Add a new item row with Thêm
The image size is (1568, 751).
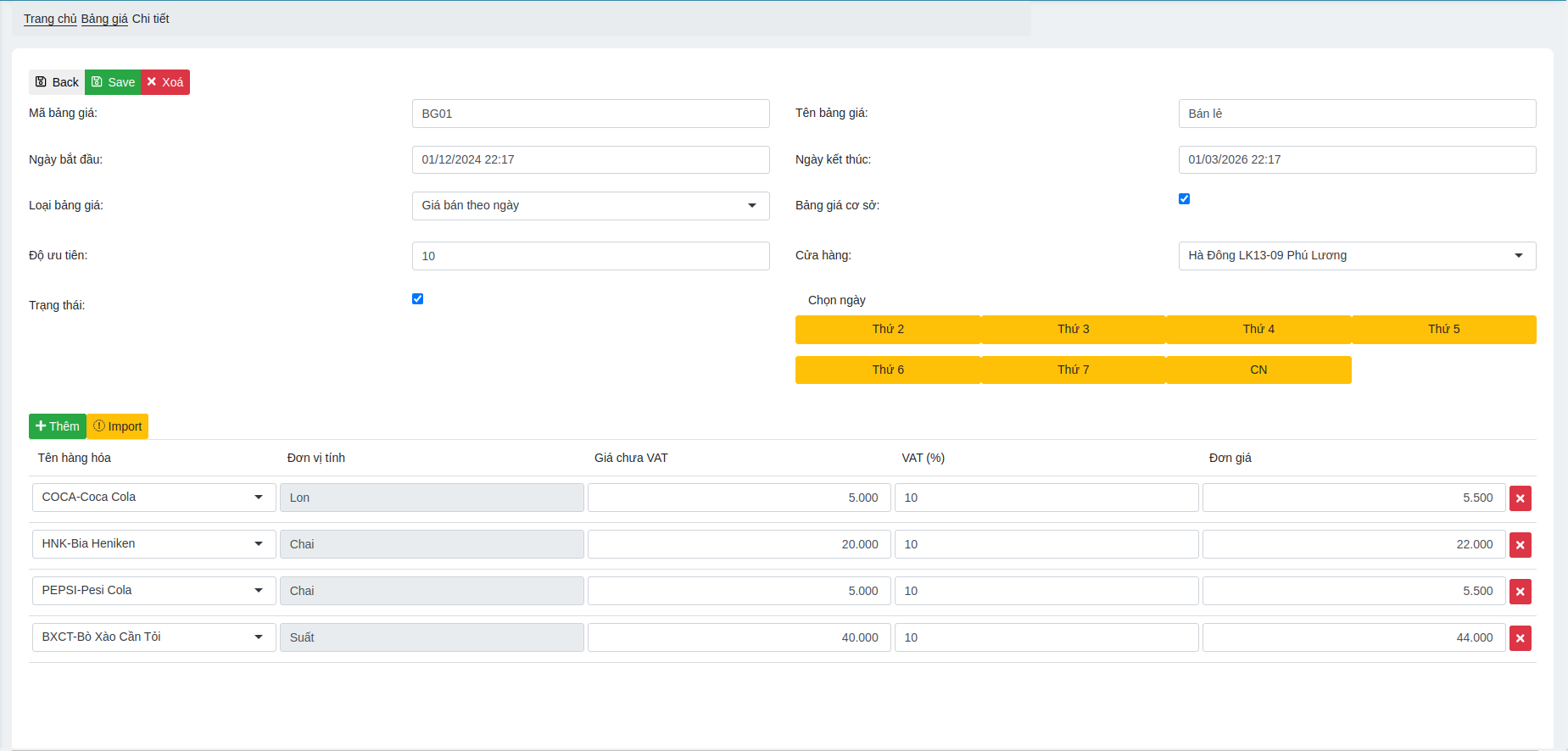(58, 426)
